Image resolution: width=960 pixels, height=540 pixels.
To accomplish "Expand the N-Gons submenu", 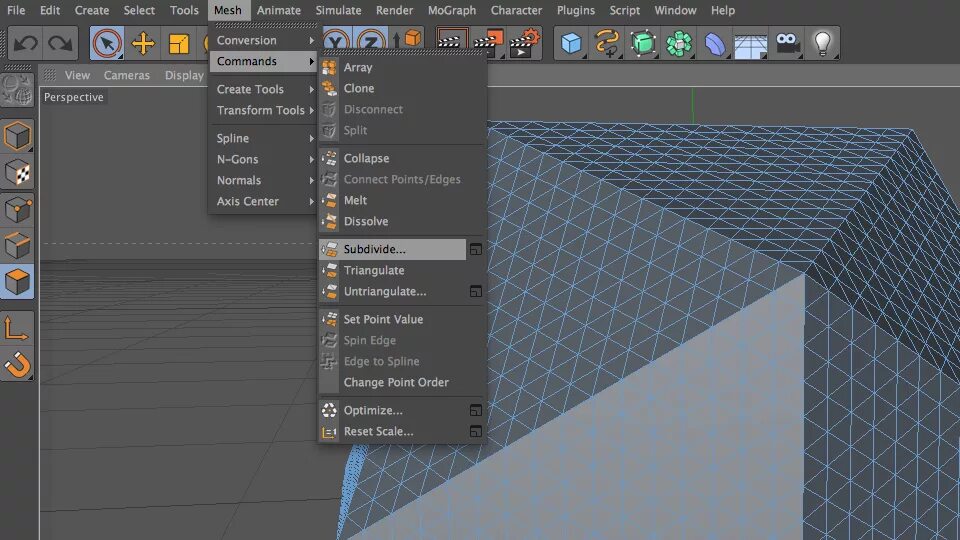I will (263, 159).
